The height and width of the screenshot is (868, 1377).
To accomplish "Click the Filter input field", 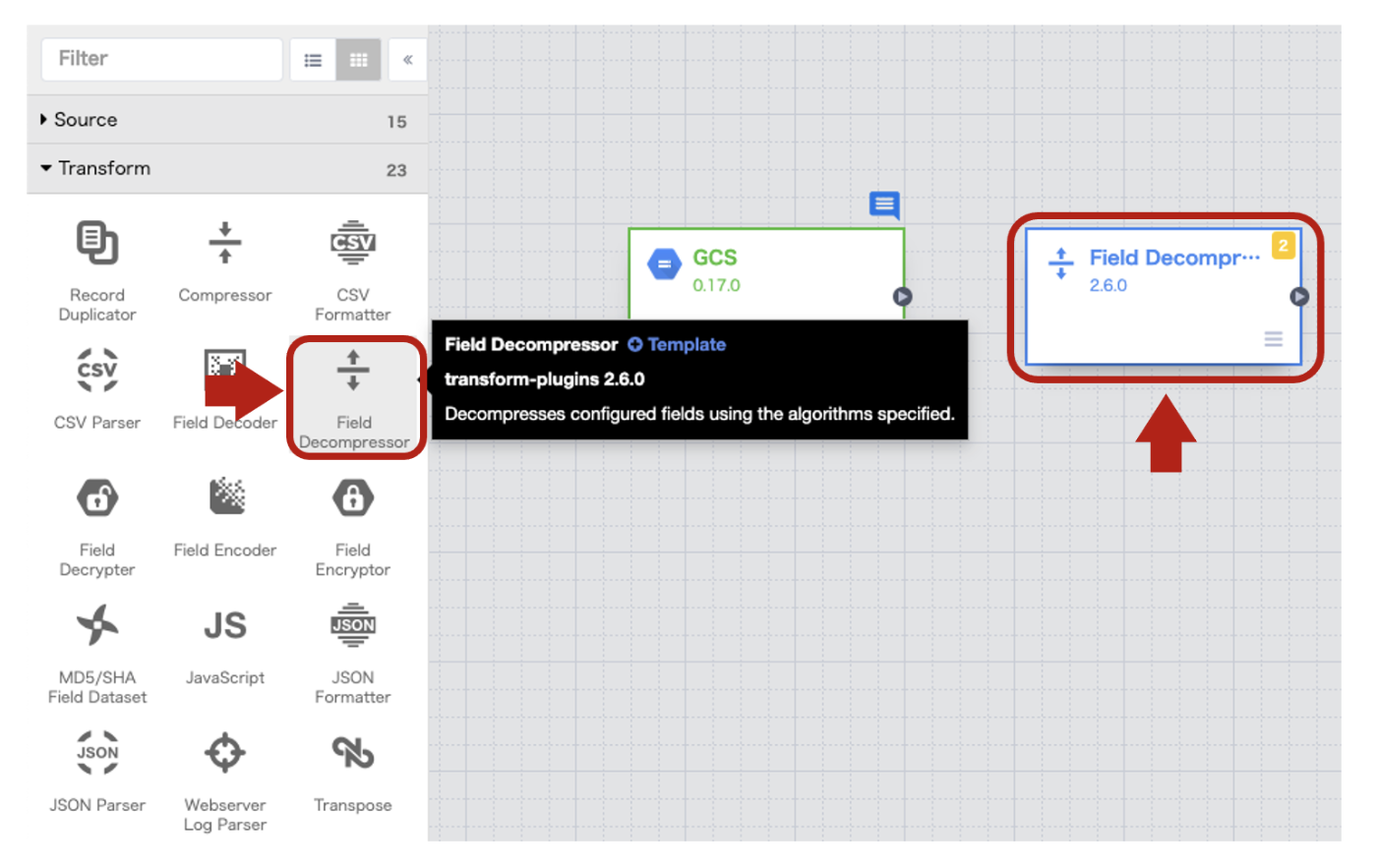I will (x=162, y=59).
